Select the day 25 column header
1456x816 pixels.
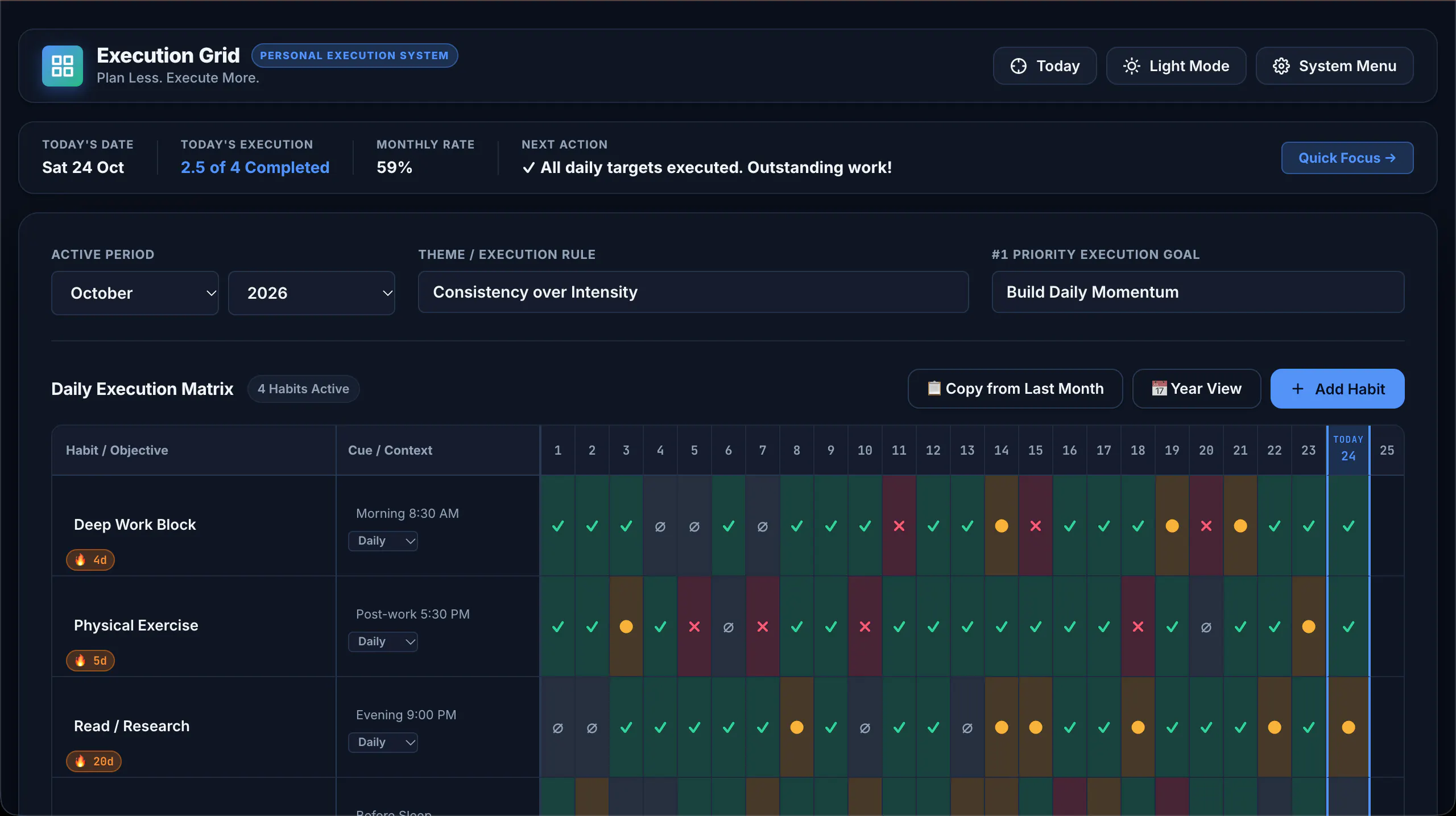click(x=1387, y=450)
